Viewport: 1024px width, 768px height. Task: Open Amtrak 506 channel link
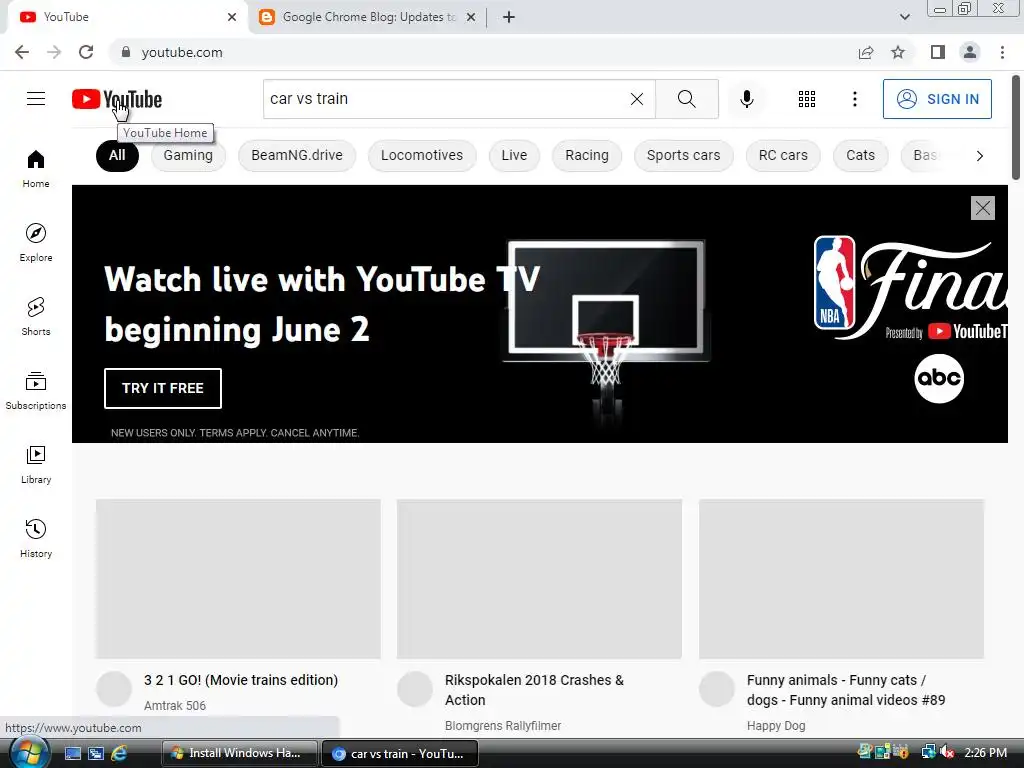tap(174, 705)
